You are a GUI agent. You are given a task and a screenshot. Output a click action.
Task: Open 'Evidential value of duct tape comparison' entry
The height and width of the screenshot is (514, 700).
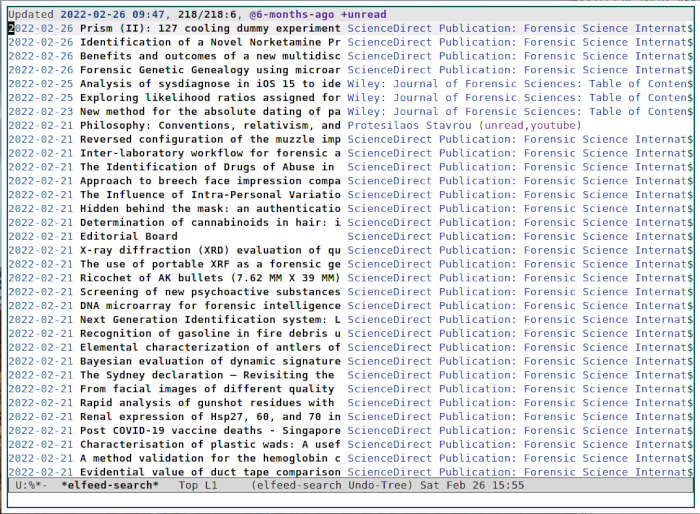pyautogui.click(x=210, y=472)
